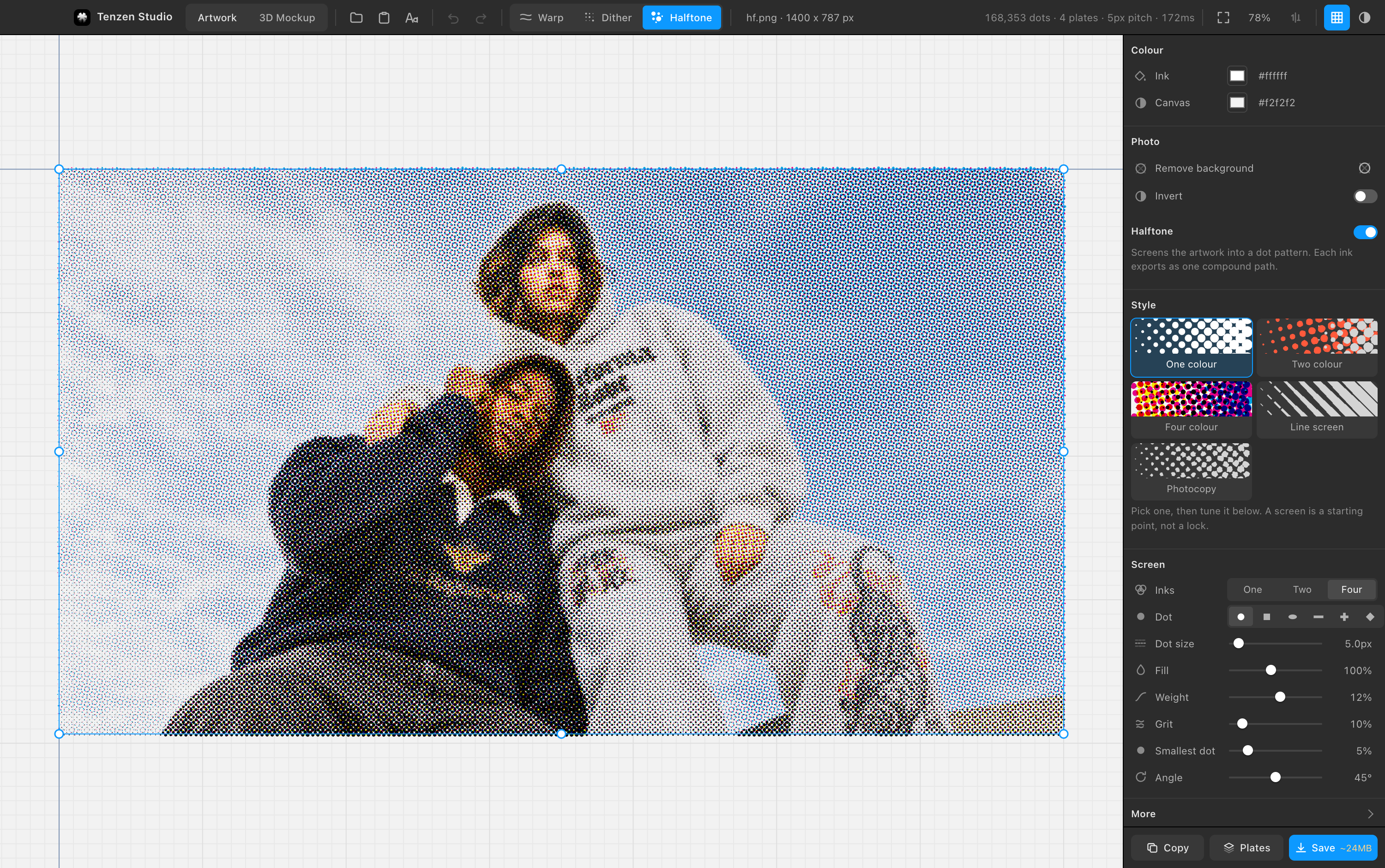The width and height of the screenshot is (1385, 868).
Task: Open the Ink colour swatch
Action: [1237, 76]
